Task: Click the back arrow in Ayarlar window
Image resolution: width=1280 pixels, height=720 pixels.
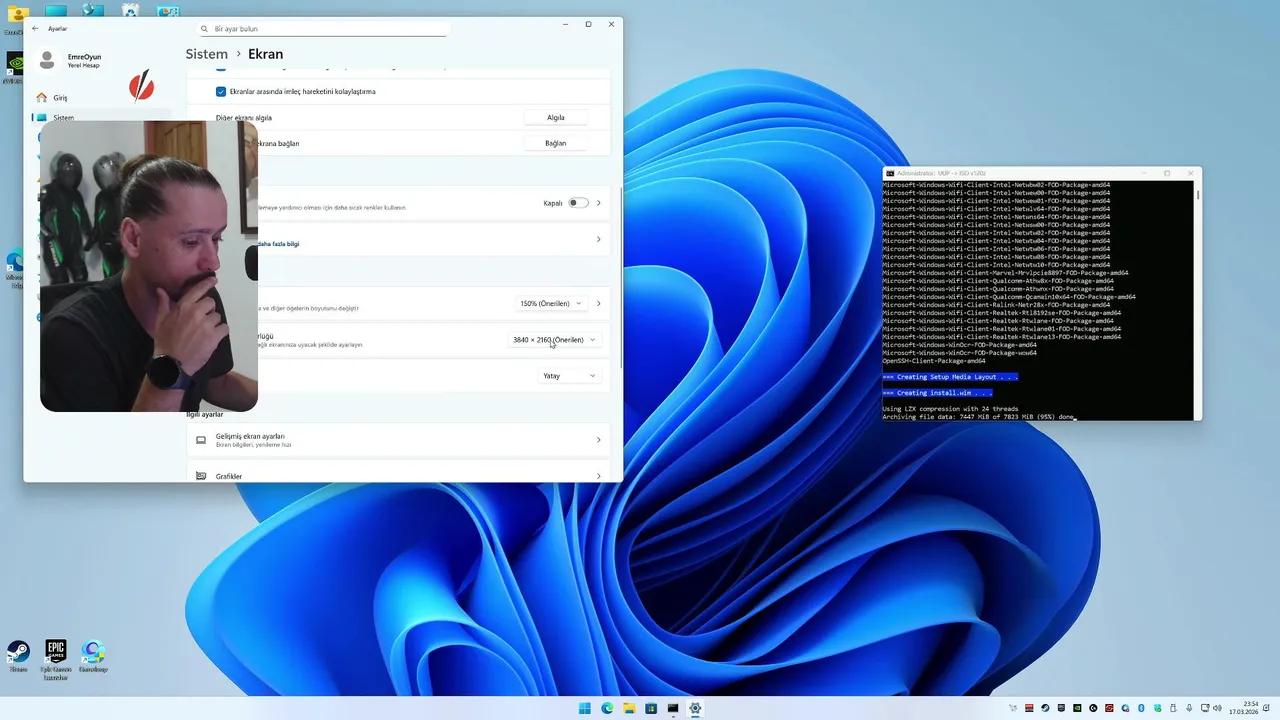Action: (35, 28)
